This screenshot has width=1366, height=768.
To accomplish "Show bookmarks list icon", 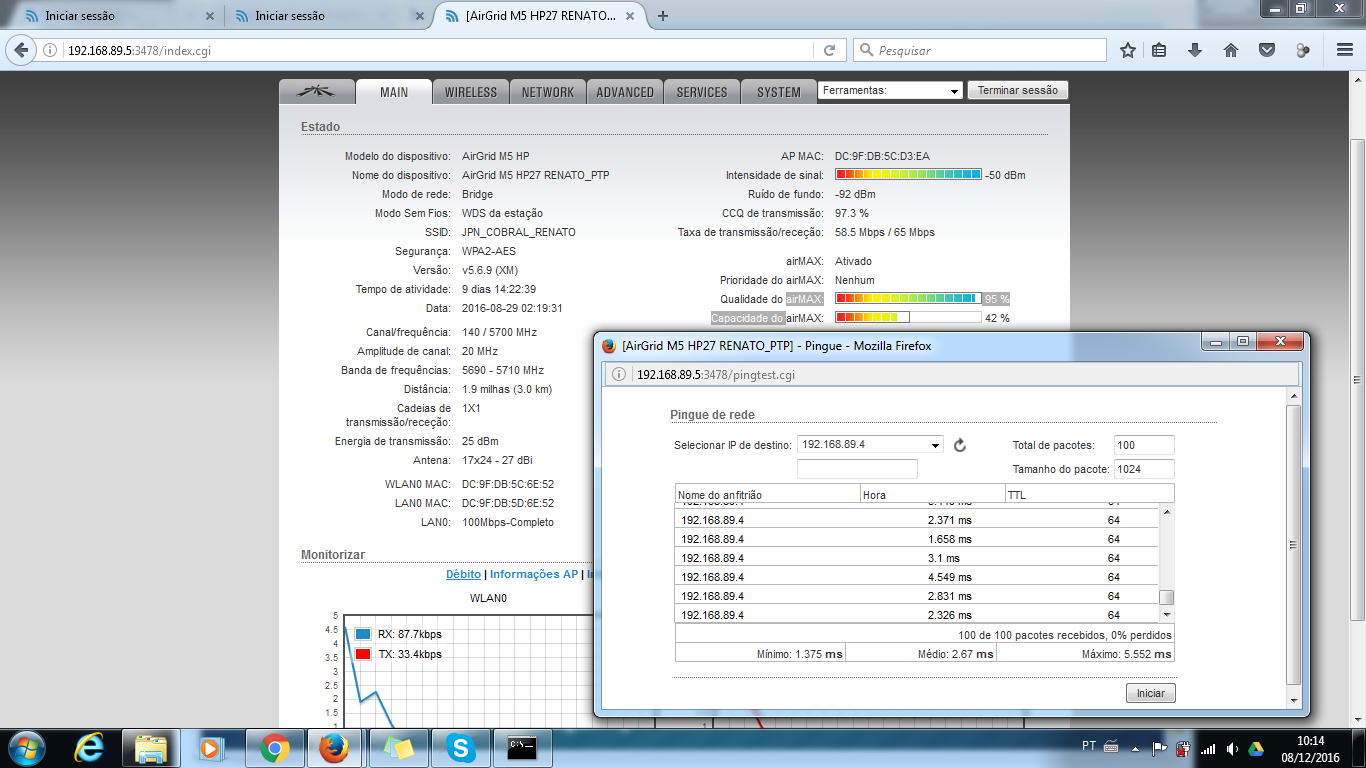I will [x=1160, y=50].
